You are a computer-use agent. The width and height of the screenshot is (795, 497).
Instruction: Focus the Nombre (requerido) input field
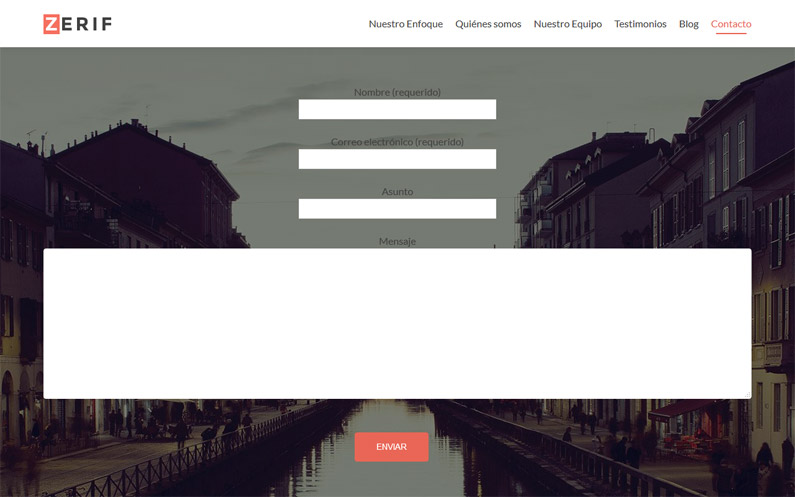coord(398,110)
